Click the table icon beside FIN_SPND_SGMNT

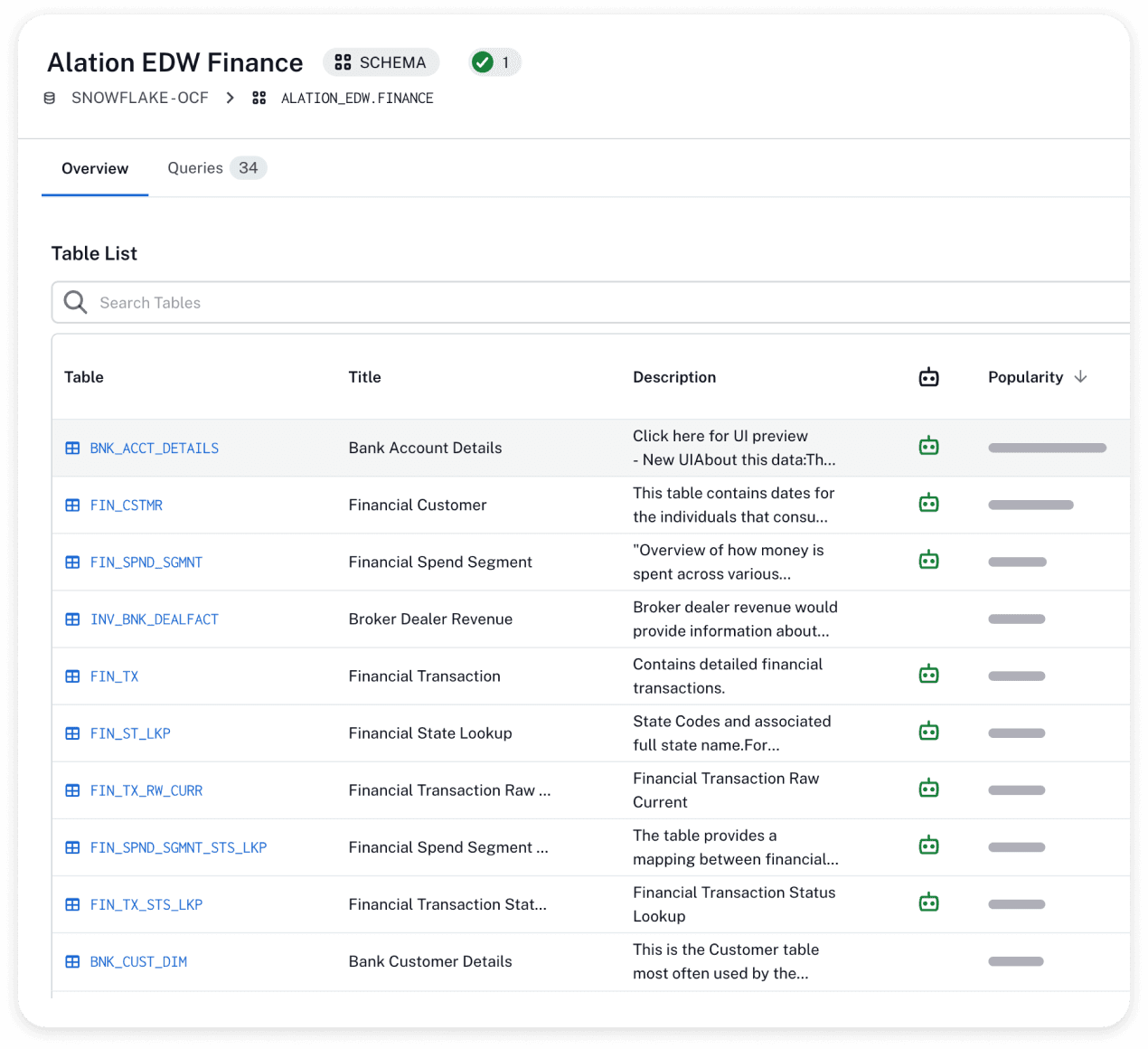pyautogui.click(x=73, y=562)
